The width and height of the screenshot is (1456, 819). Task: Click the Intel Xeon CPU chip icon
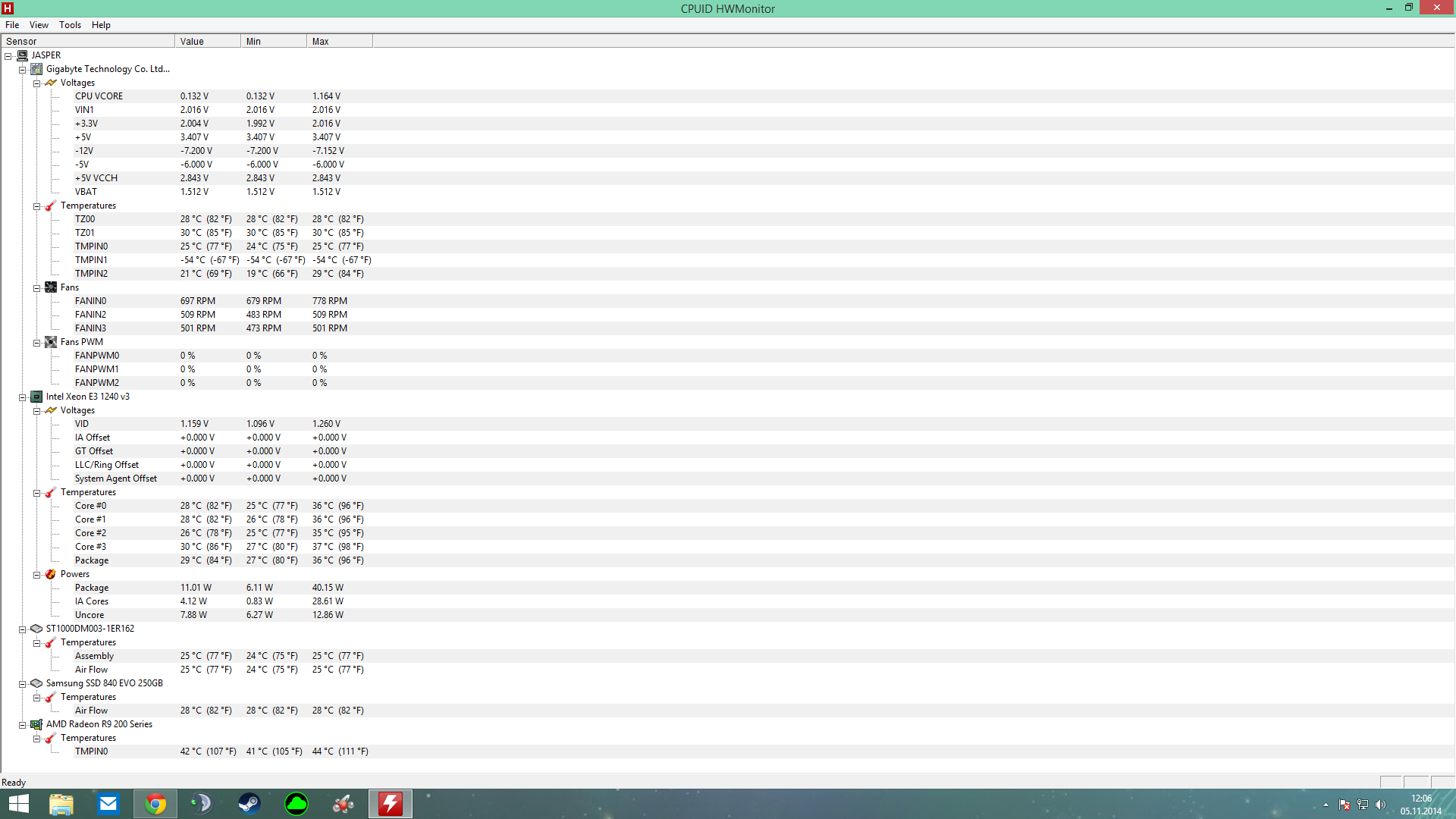coord(36,397)
